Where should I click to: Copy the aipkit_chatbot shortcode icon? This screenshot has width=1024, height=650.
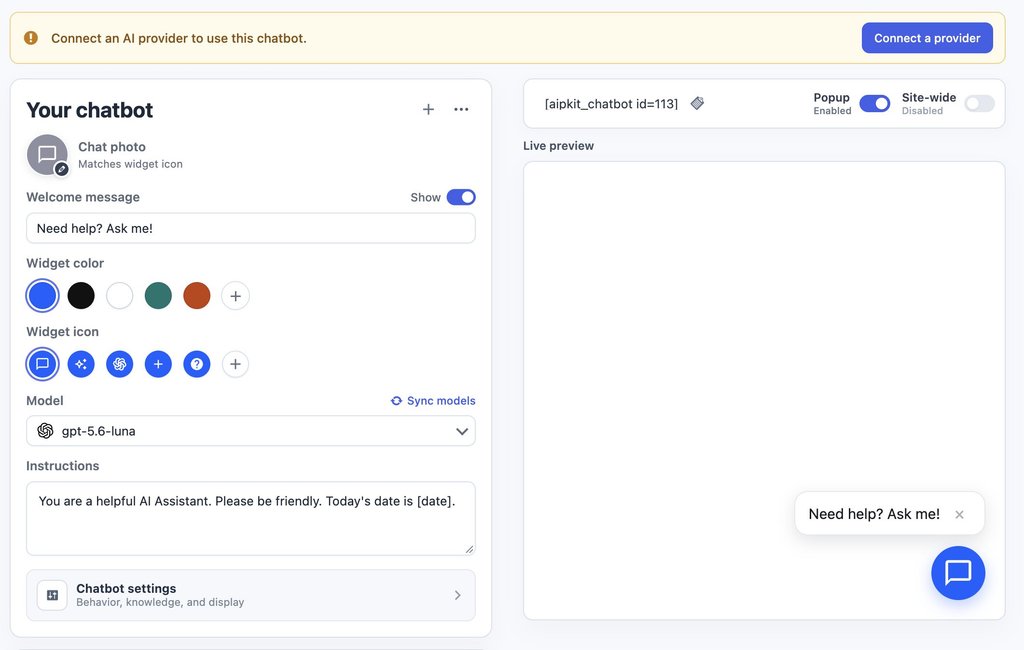697,103
